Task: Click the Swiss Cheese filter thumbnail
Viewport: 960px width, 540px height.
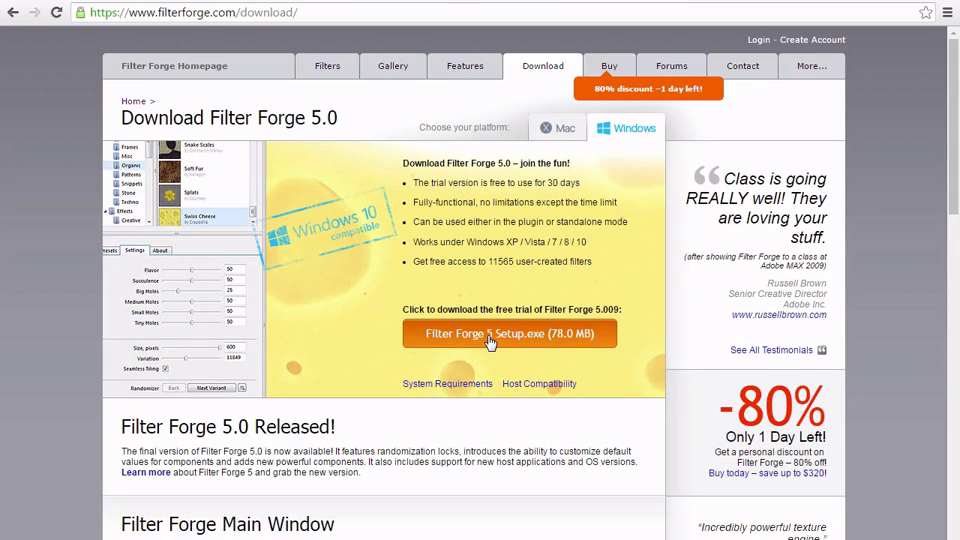Action: pyautogui.click(x=170, y=217)
